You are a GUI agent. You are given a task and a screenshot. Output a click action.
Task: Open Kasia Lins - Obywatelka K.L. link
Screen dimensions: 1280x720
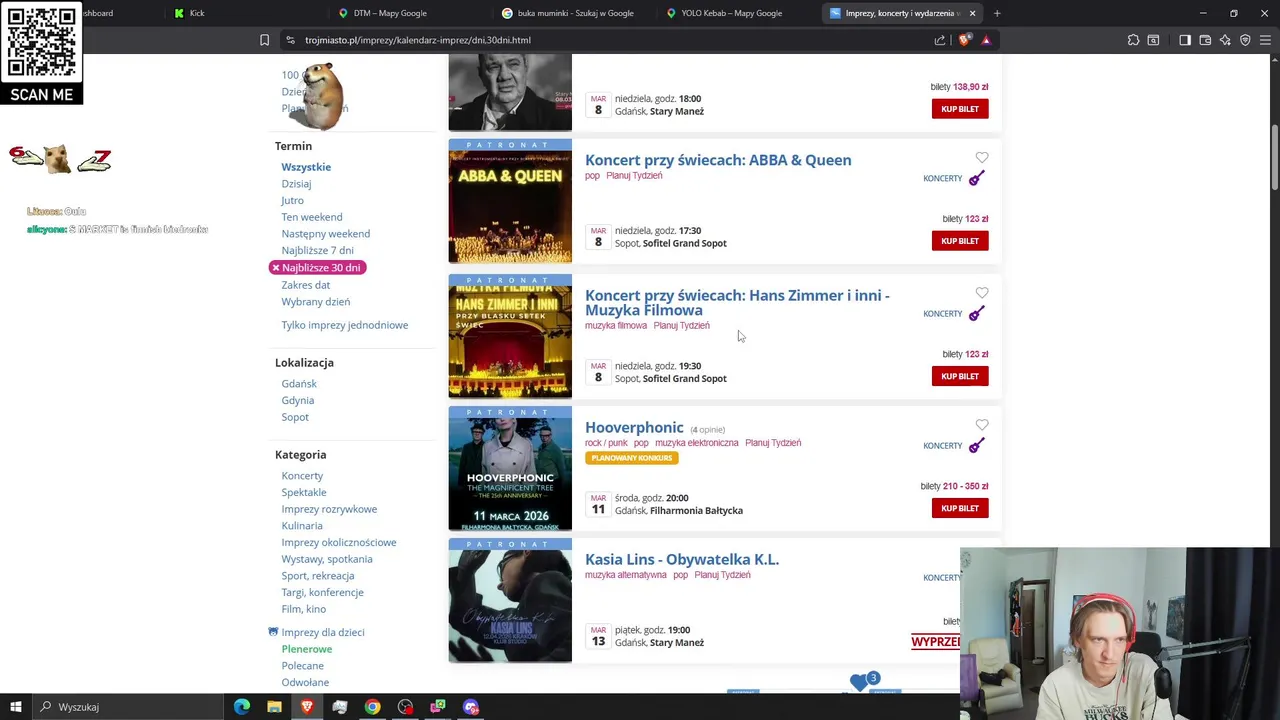682,559
